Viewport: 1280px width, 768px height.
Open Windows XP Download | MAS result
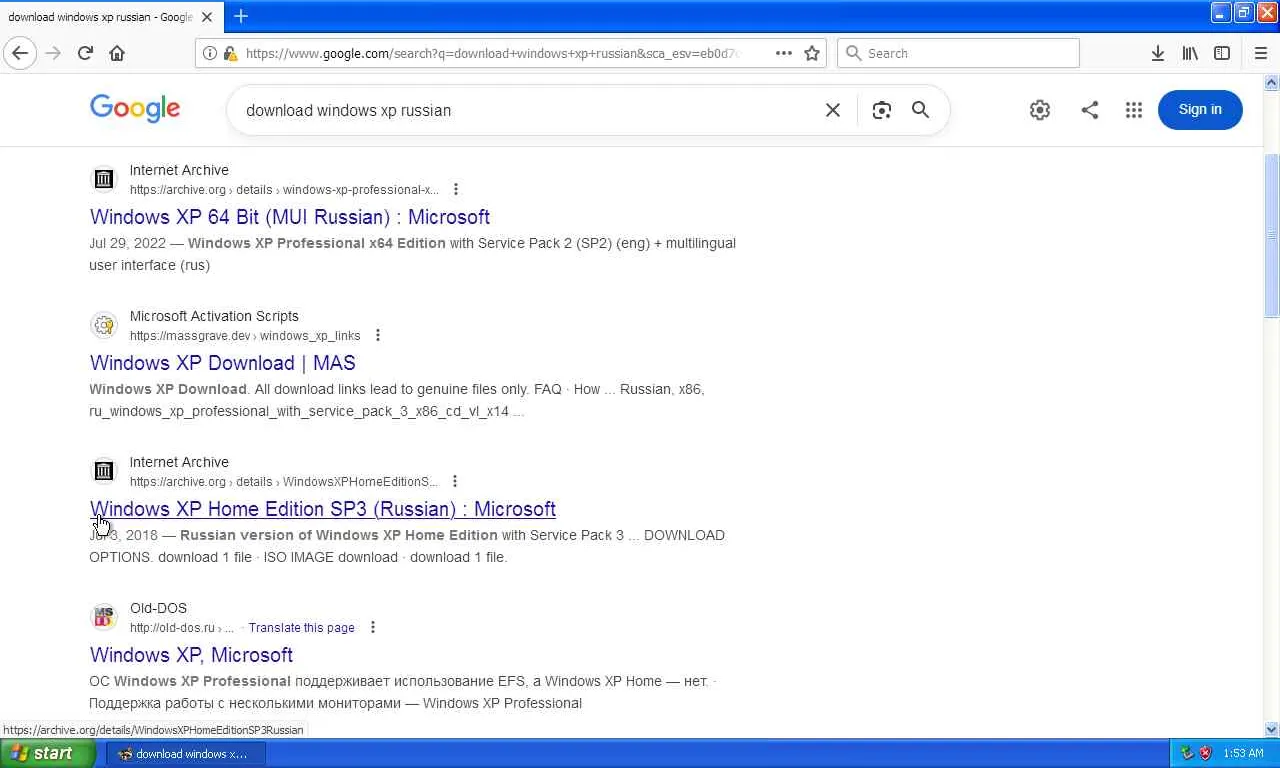[223, 363]
